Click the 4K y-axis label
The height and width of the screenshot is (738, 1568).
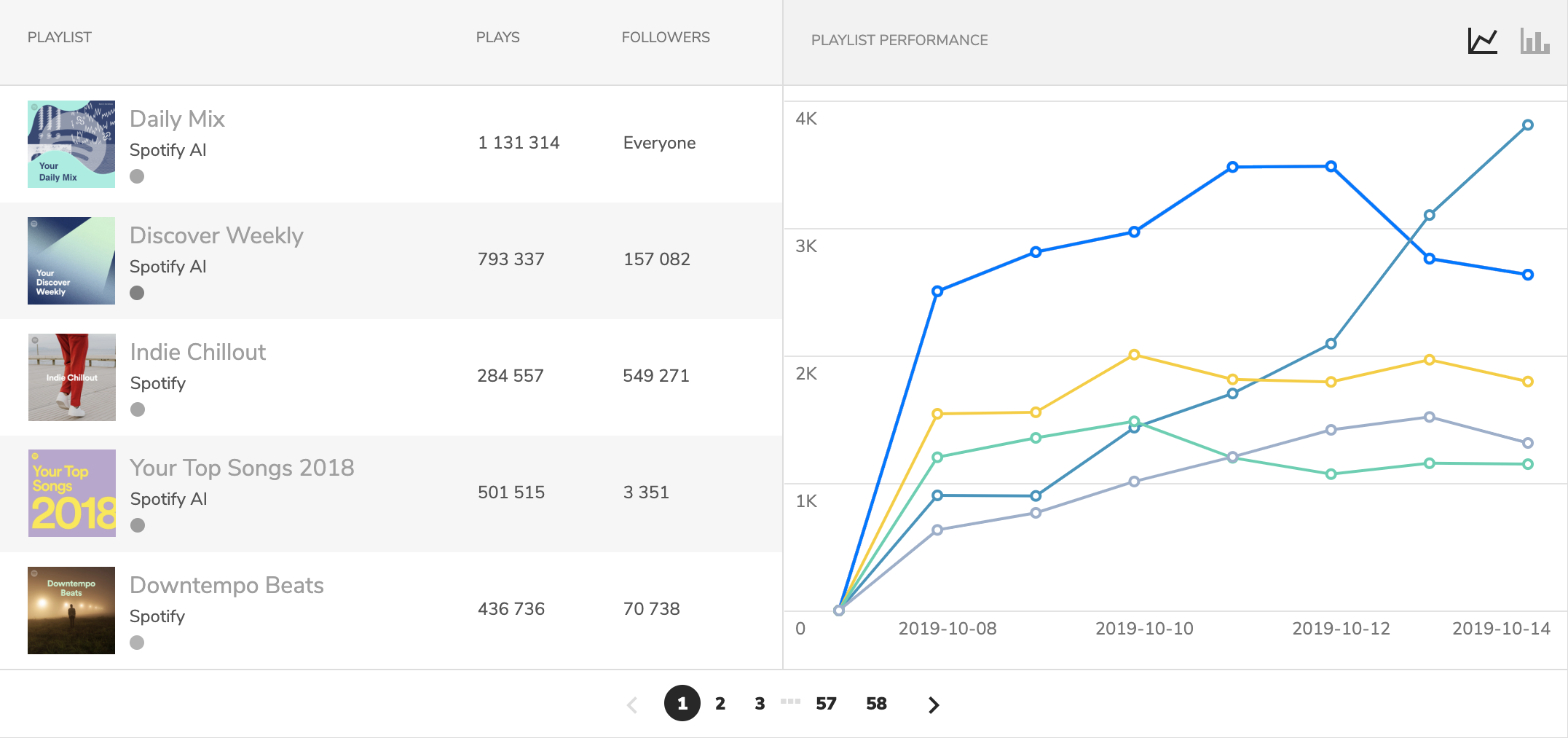[806, 119]
